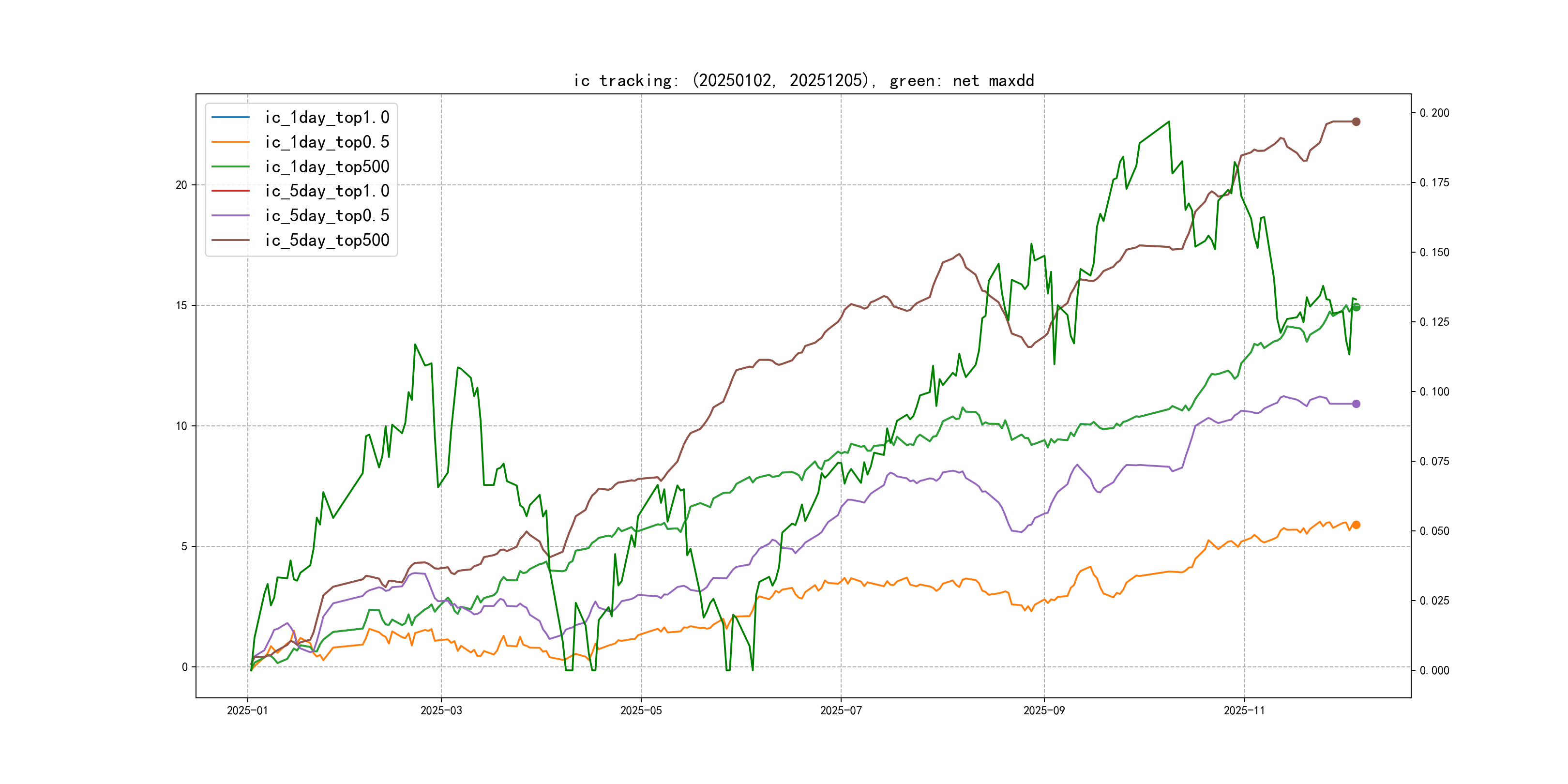Click the ic_5day_top0.5 legend label

(x=327, y=215)
